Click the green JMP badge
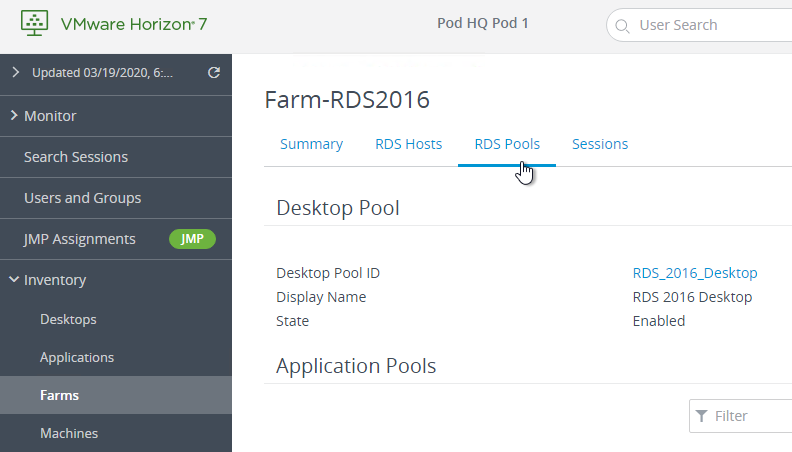792x452 pixels. click(x=192, y=239)
